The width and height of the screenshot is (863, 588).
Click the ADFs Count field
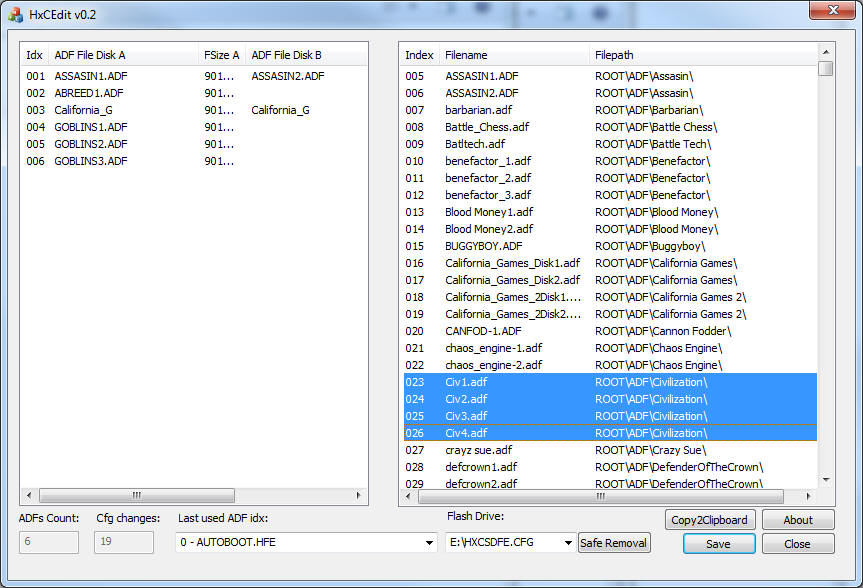(49, 542)
